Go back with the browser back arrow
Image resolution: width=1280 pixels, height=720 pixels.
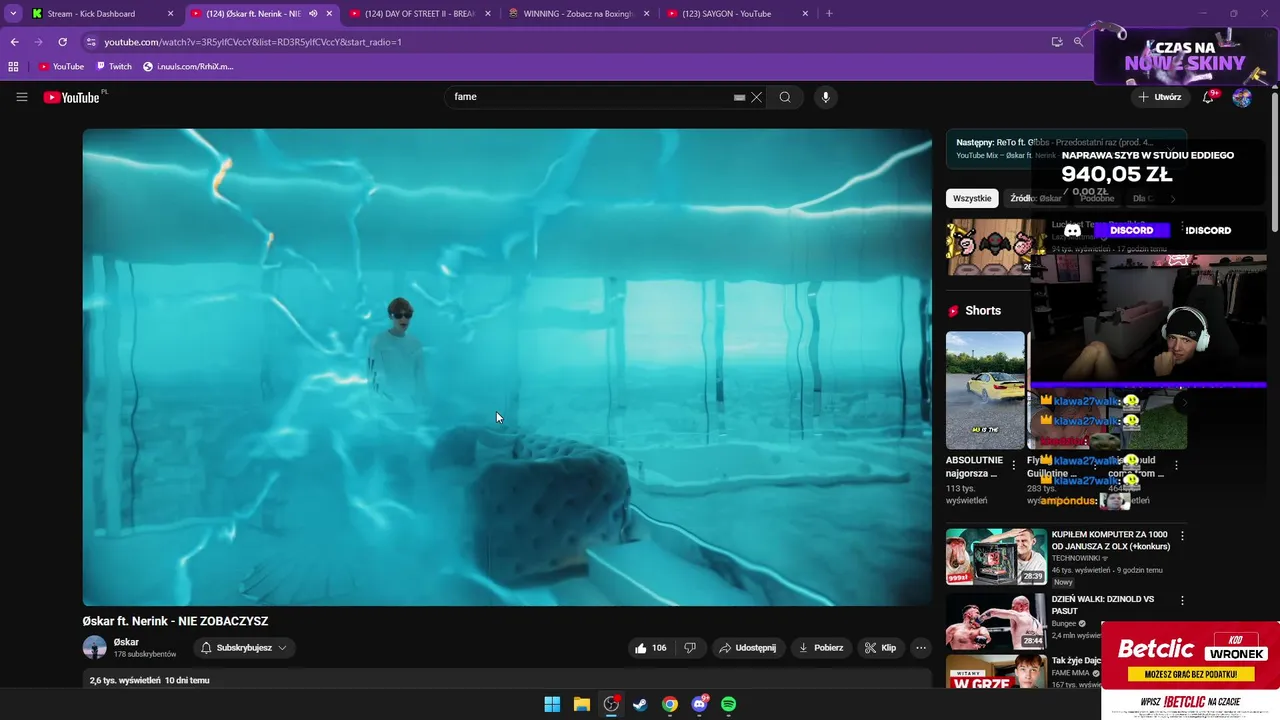14,42
